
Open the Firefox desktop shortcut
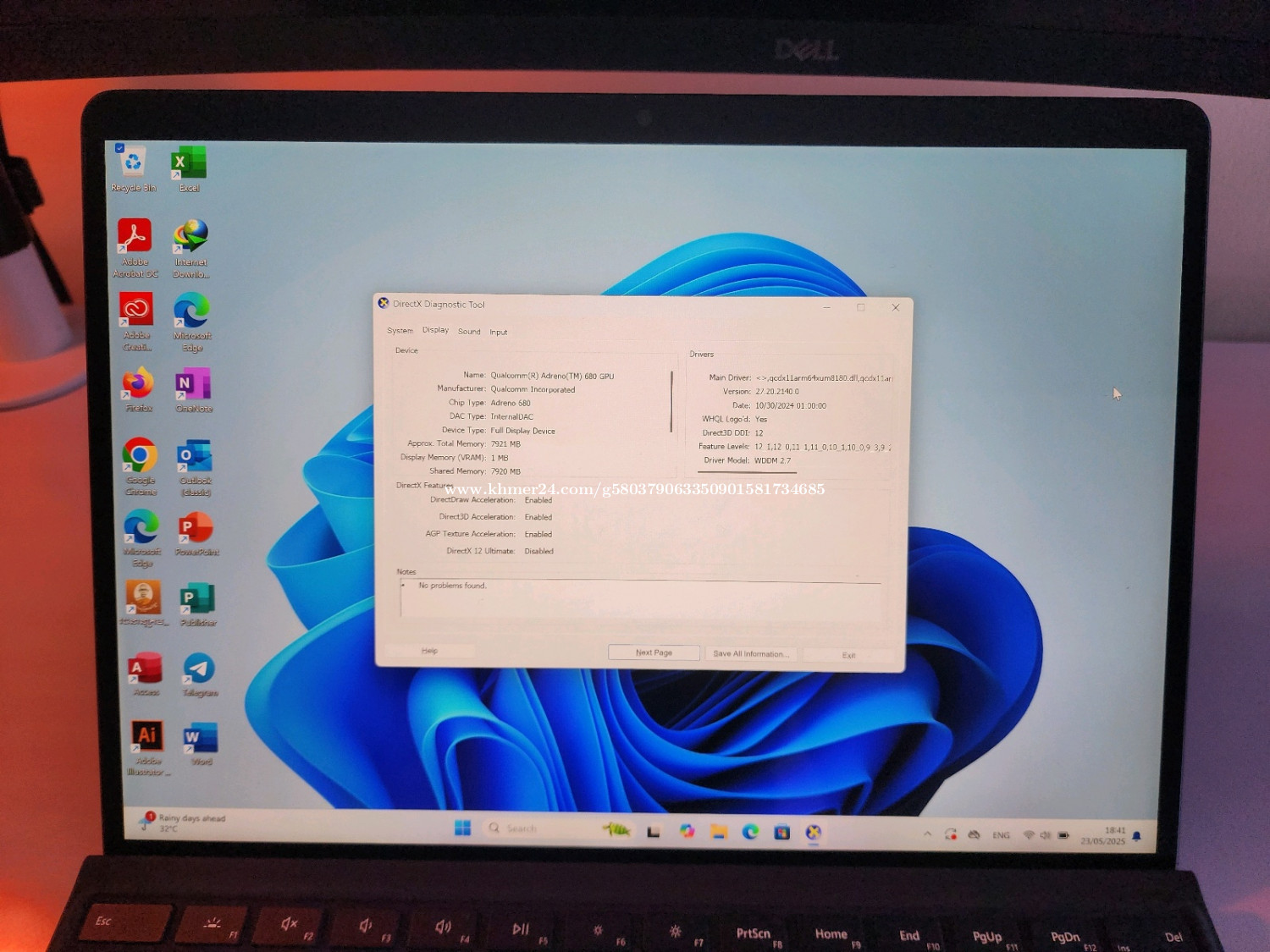tap(138, 389)
